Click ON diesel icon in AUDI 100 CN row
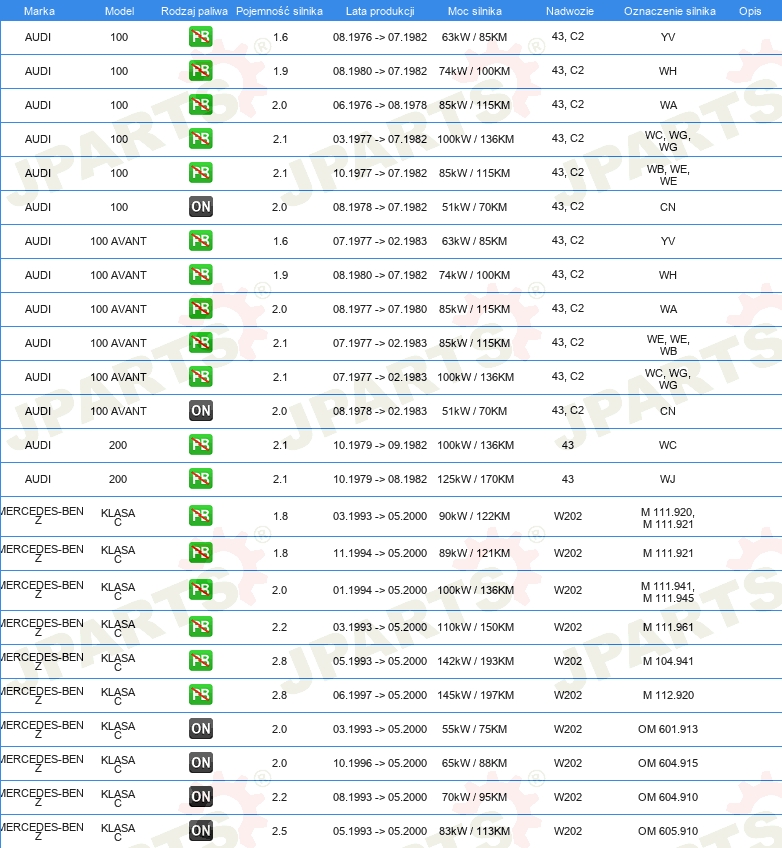 [201, 207]
